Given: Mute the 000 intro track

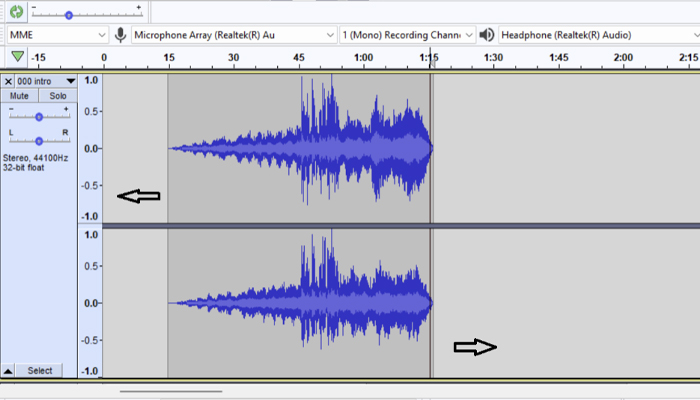Looking at the screenshot, I should click(19, 96).
